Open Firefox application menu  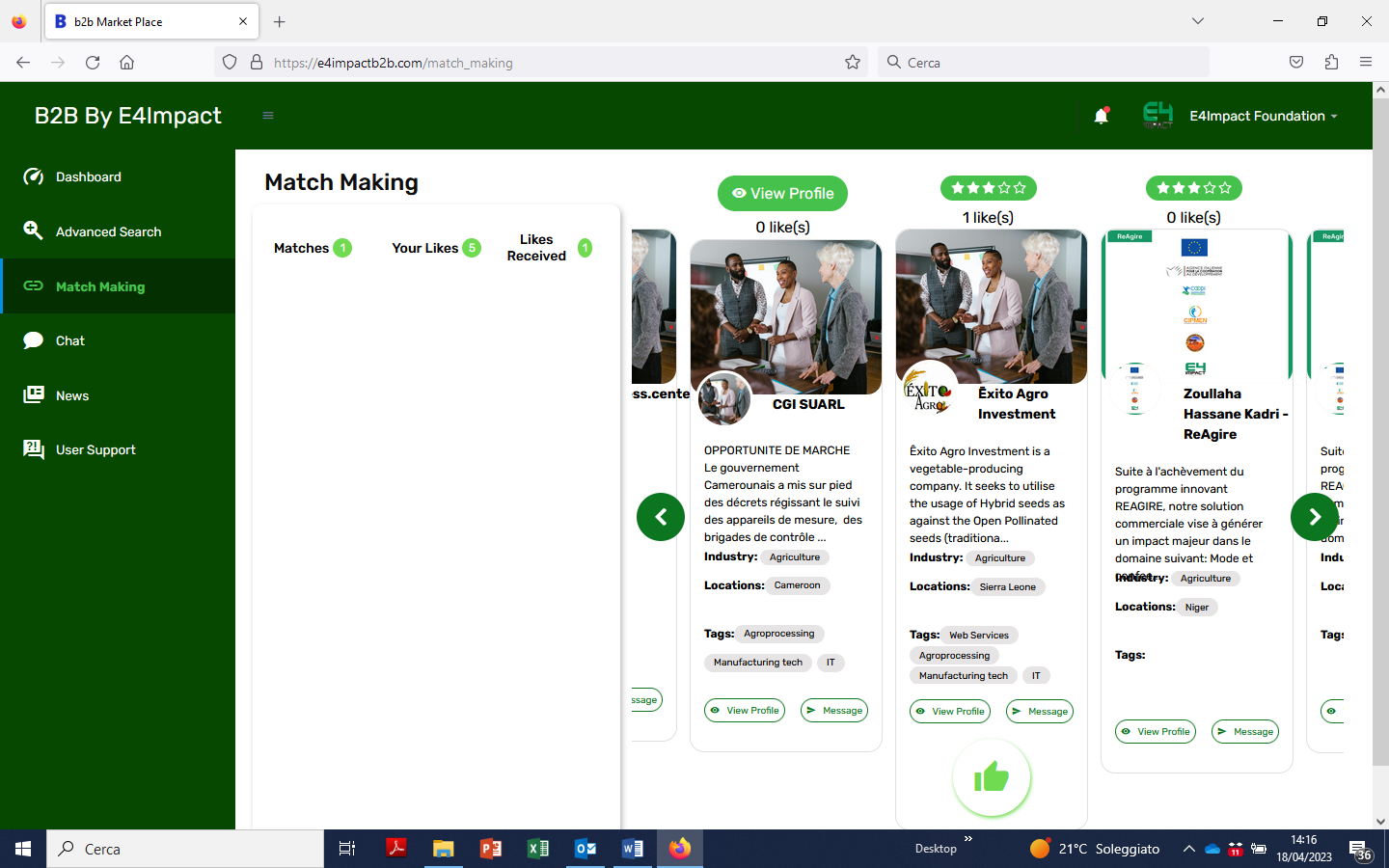[x=1366, y=62]
